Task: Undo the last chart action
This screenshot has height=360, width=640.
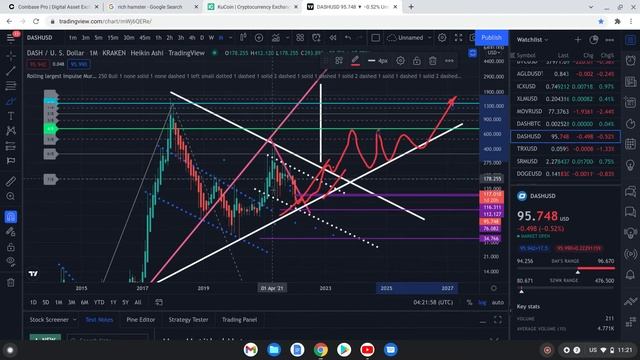Action: click(348, 38)
